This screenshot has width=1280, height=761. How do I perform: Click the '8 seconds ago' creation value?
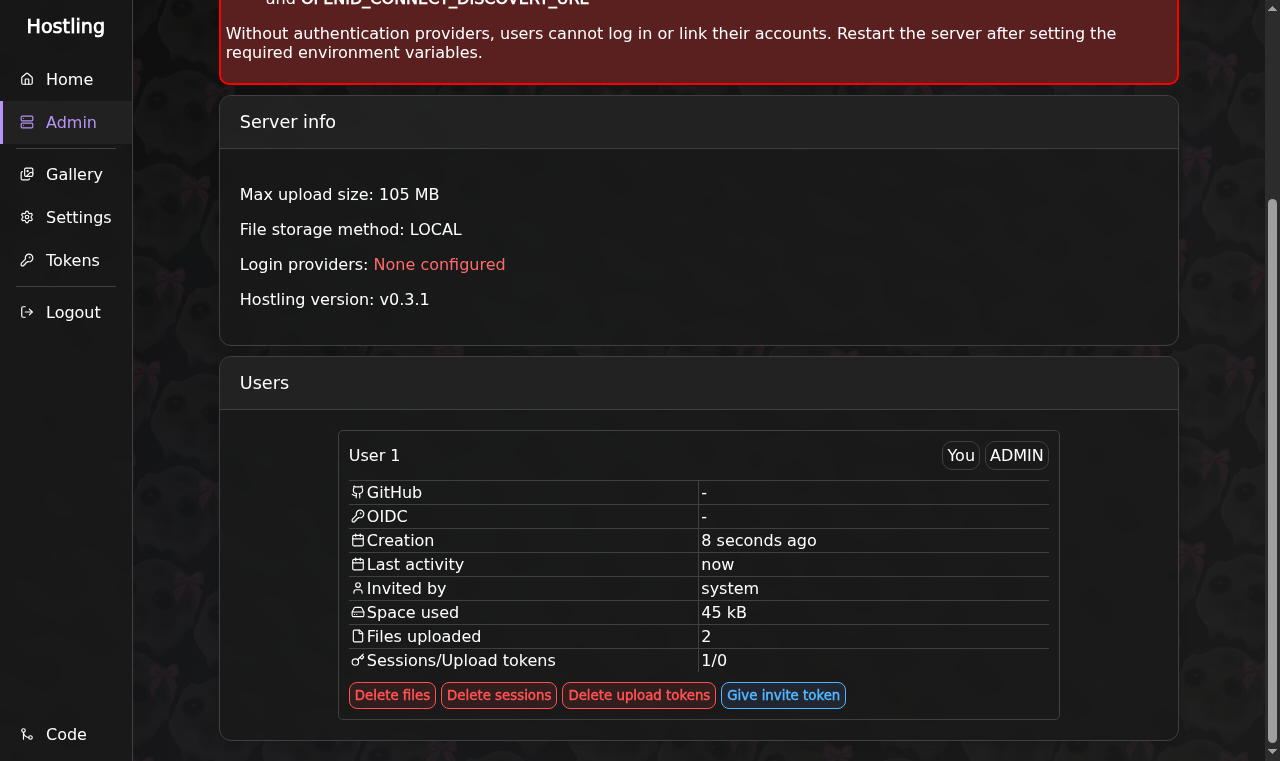(x=759, y=540)
